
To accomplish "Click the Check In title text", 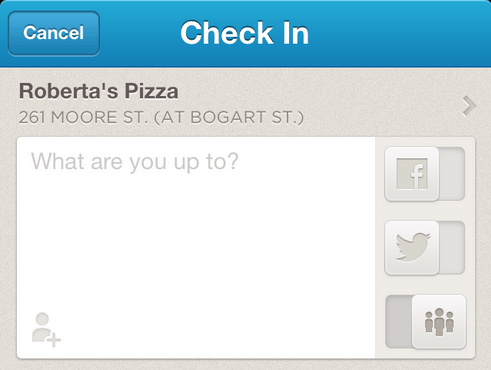I will coord(245,33).
